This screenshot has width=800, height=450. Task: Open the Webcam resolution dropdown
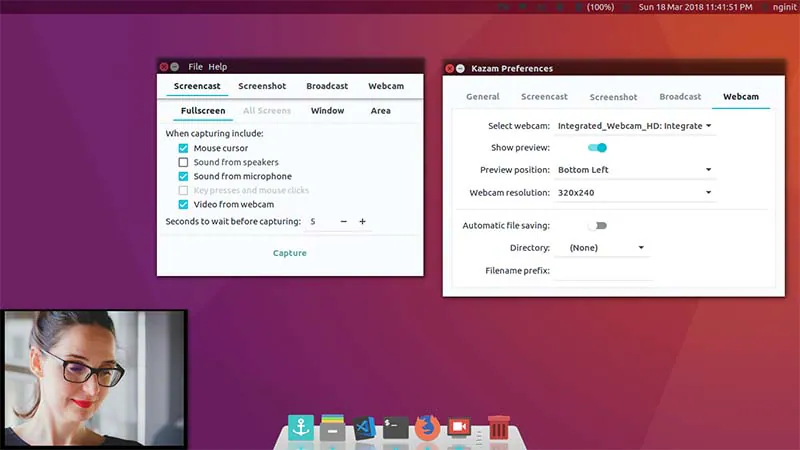(x=635, y=192)
